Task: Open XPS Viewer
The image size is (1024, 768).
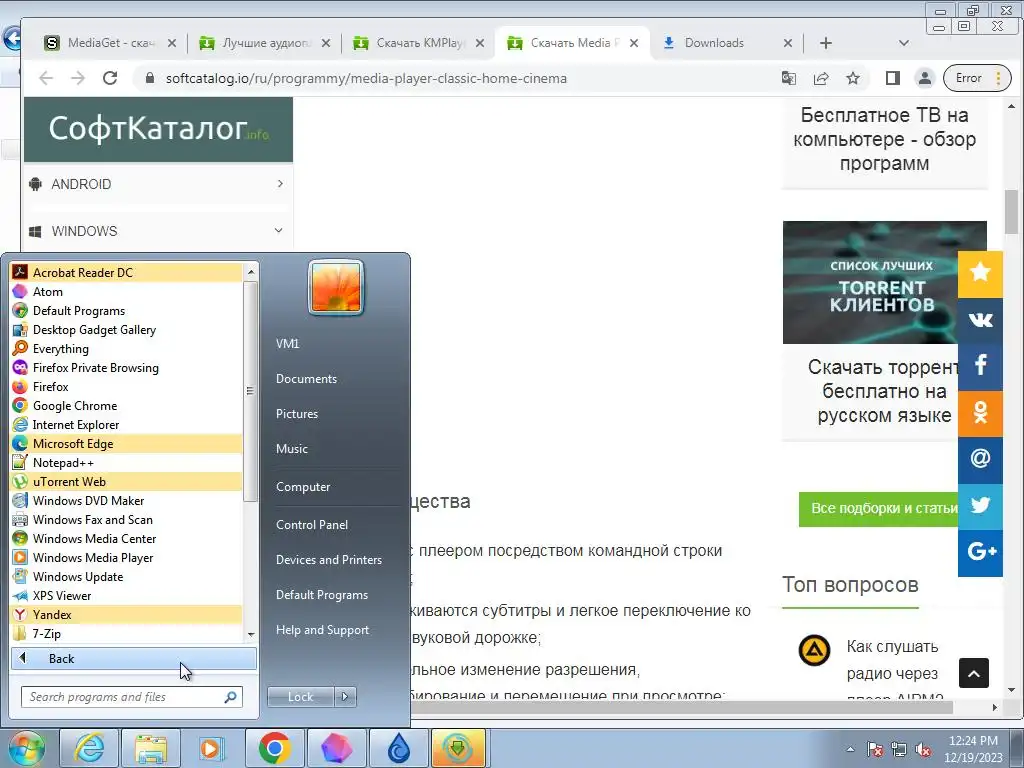Action: [x=127, y=595]
